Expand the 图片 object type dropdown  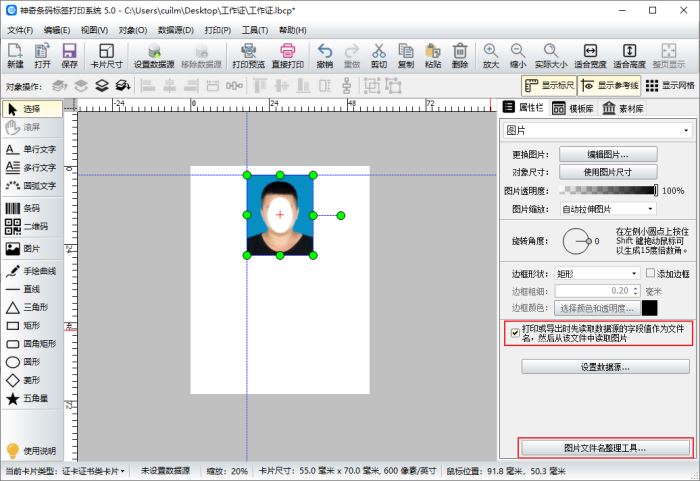(x=597, y=130)
